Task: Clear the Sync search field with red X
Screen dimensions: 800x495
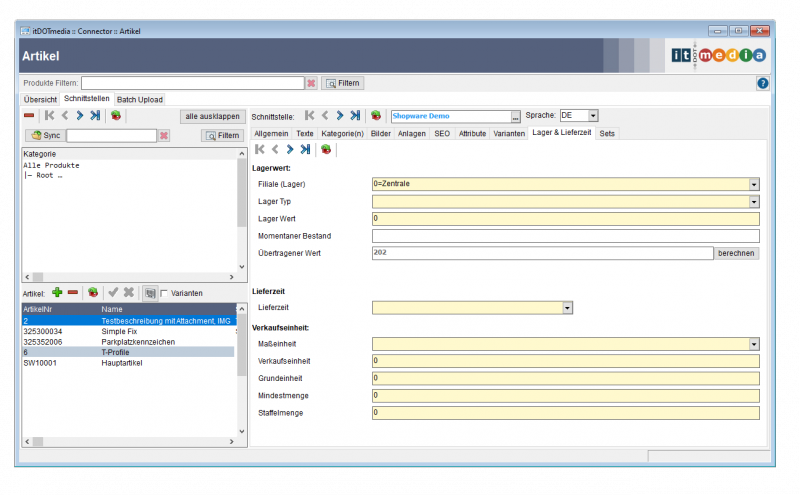Action: (164, 135)
